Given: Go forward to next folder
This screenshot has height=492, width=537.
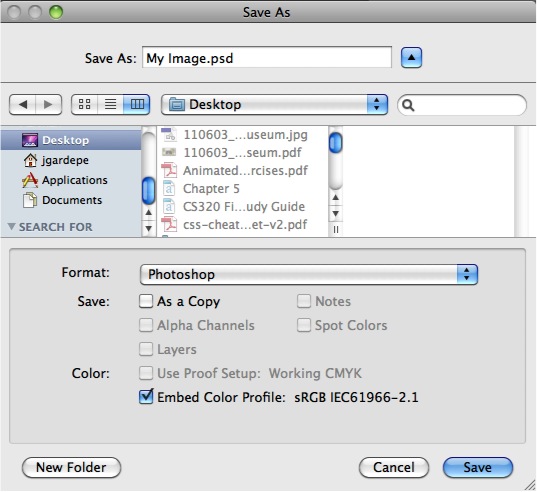Looking at the screenshot, I should pyautogui.click(x=48, y=104).
